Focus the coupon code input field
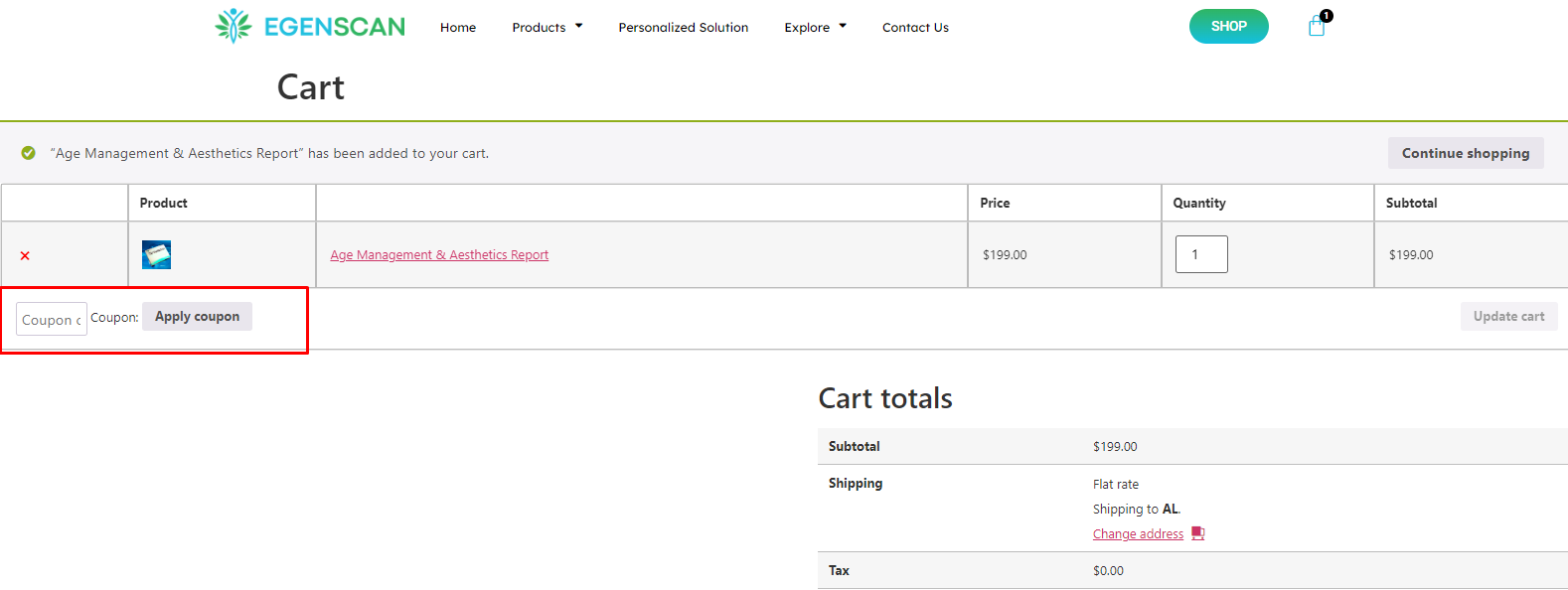 (x=52, y=319)
